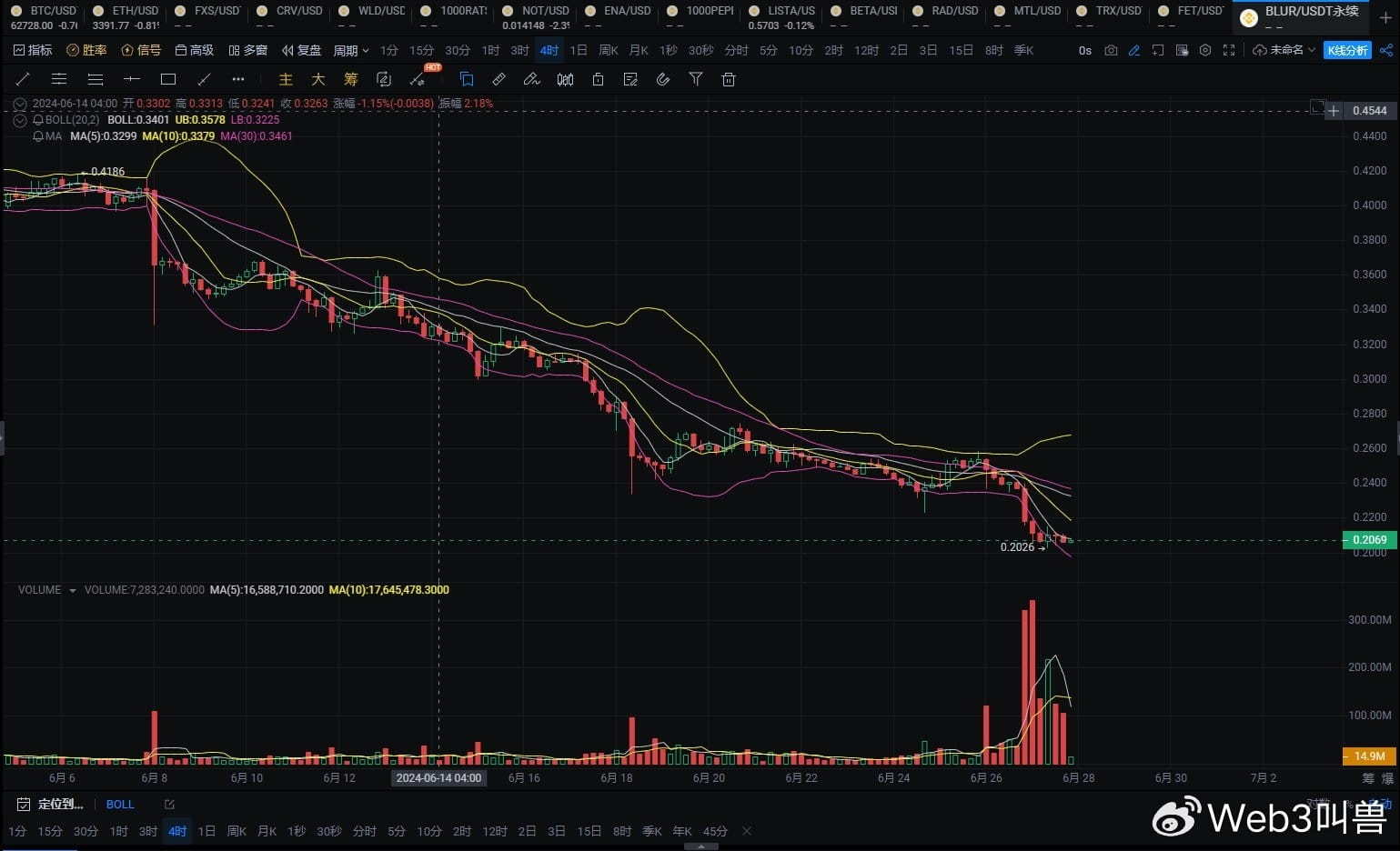Screen dimensions: 1400x851
Task: Close the bottom timeframe bar with X
Action: pos(747,831)
